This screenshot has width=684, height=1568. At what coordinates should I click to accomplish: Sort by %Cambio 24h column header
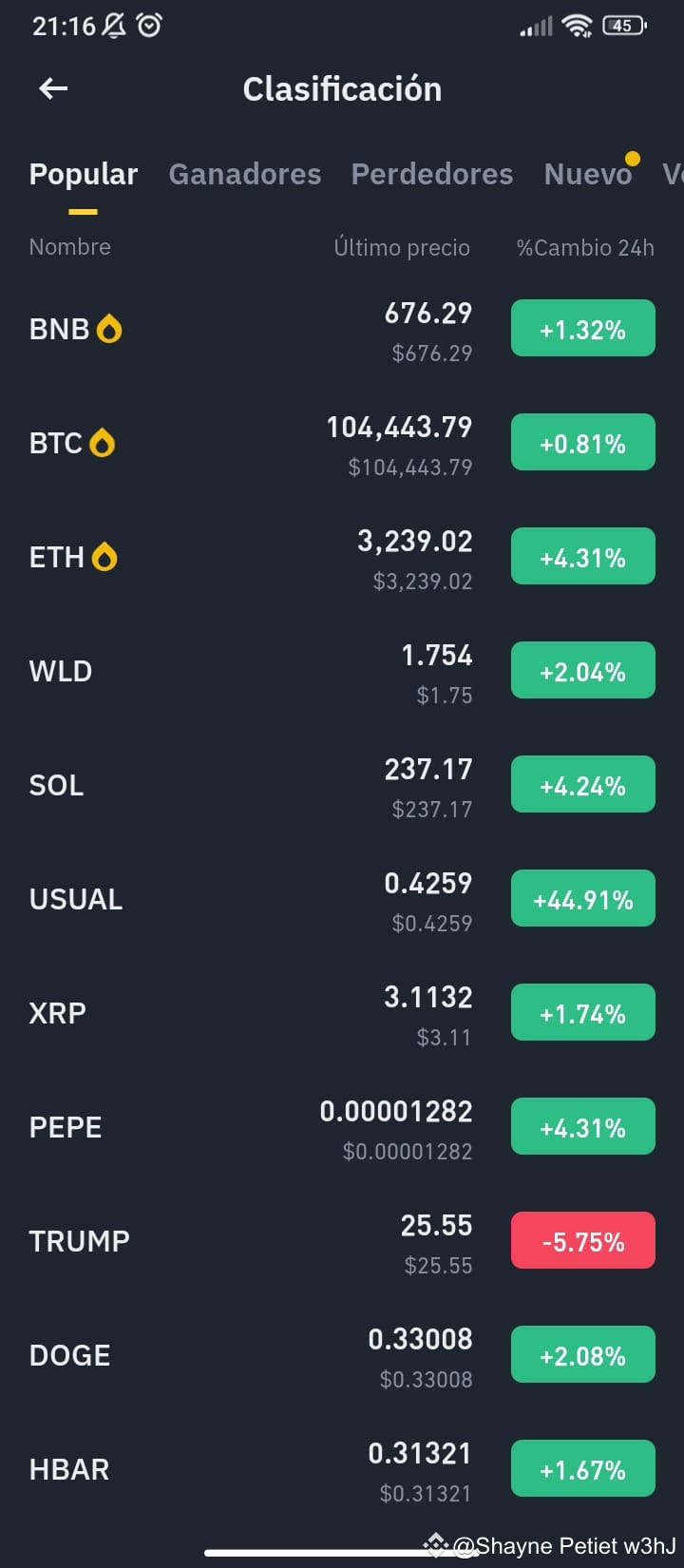[x=585, y=247]
